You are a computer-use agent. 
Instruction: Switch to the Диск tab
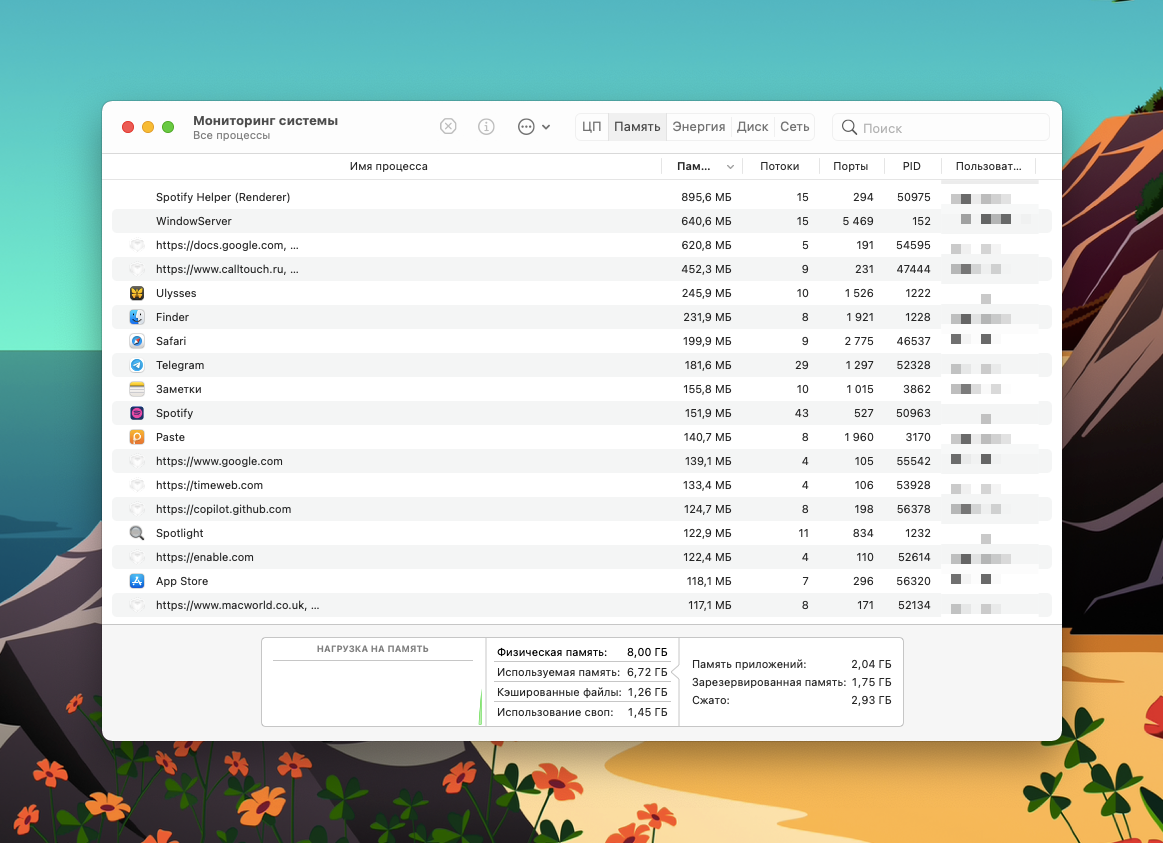point(752,127)
